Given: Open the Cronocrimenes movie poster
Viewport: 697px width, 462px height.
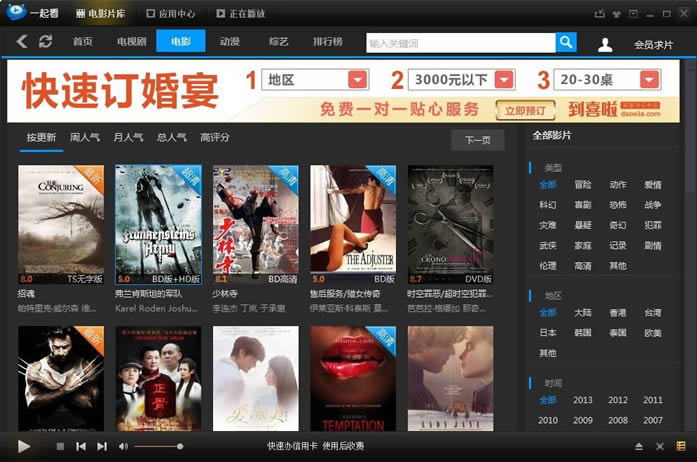Looking at the screenshot, I should coord(450,225).
